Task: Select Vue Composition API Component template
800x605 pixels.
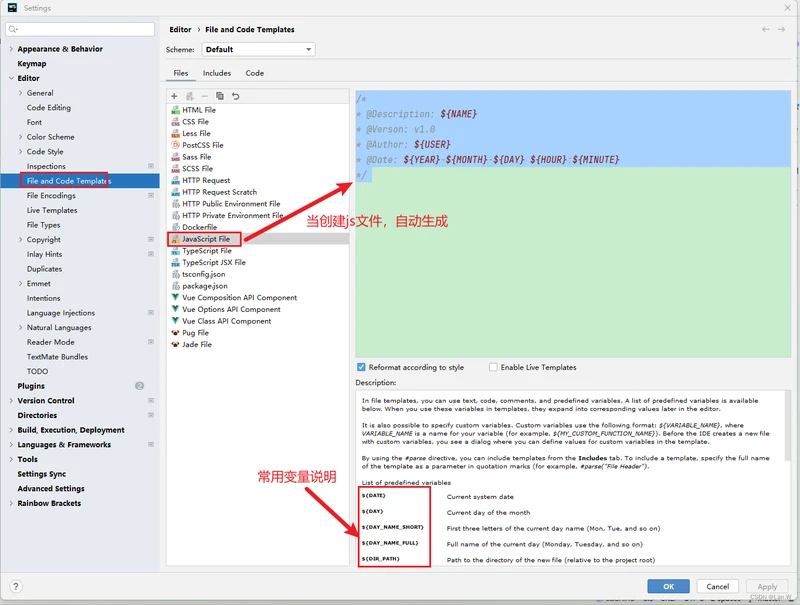Action: click(x=239, y=297)
